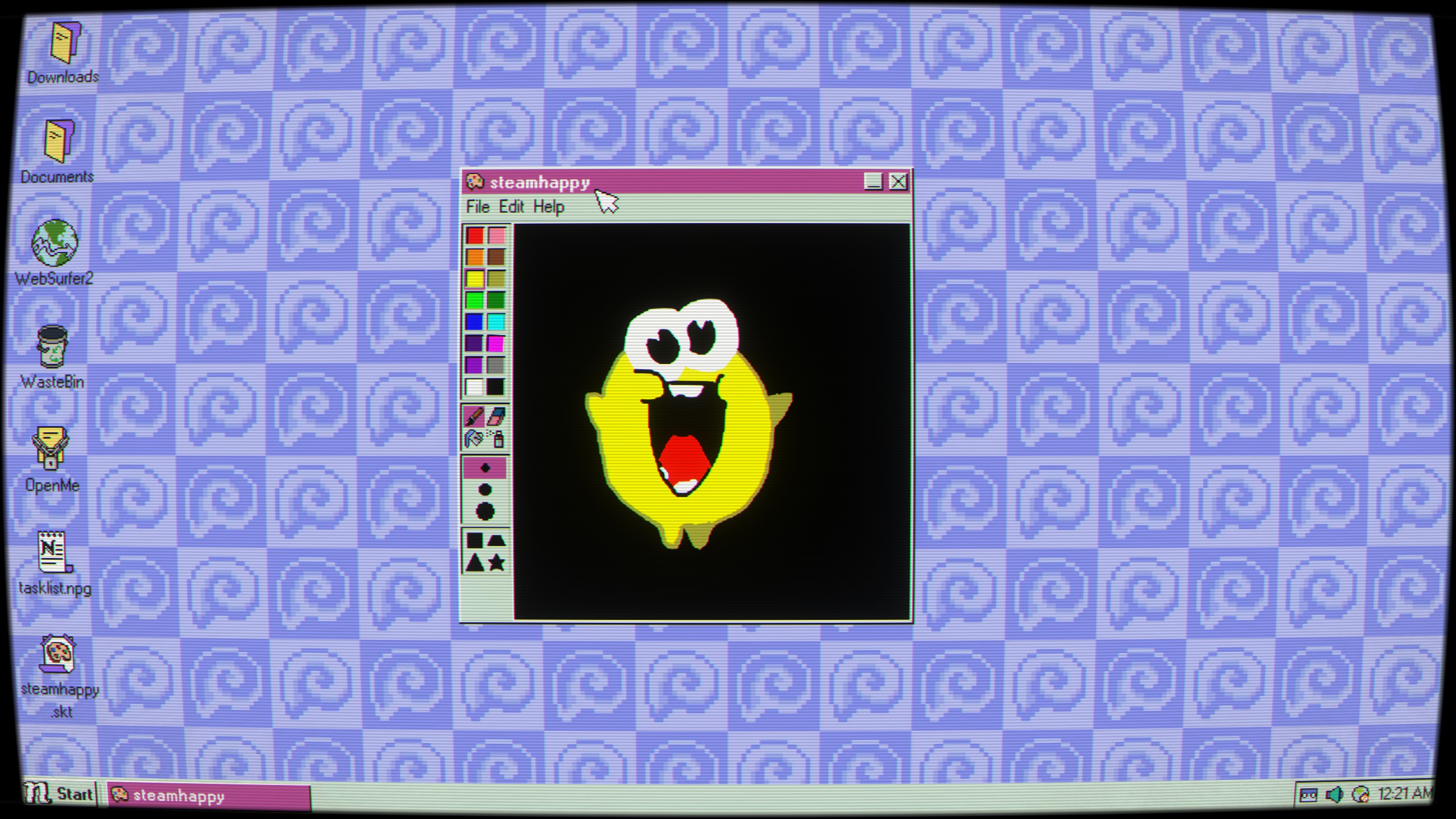Click the WasteBin desktop icon
This screenshot has width=1456, height=819.
point(52,346)
